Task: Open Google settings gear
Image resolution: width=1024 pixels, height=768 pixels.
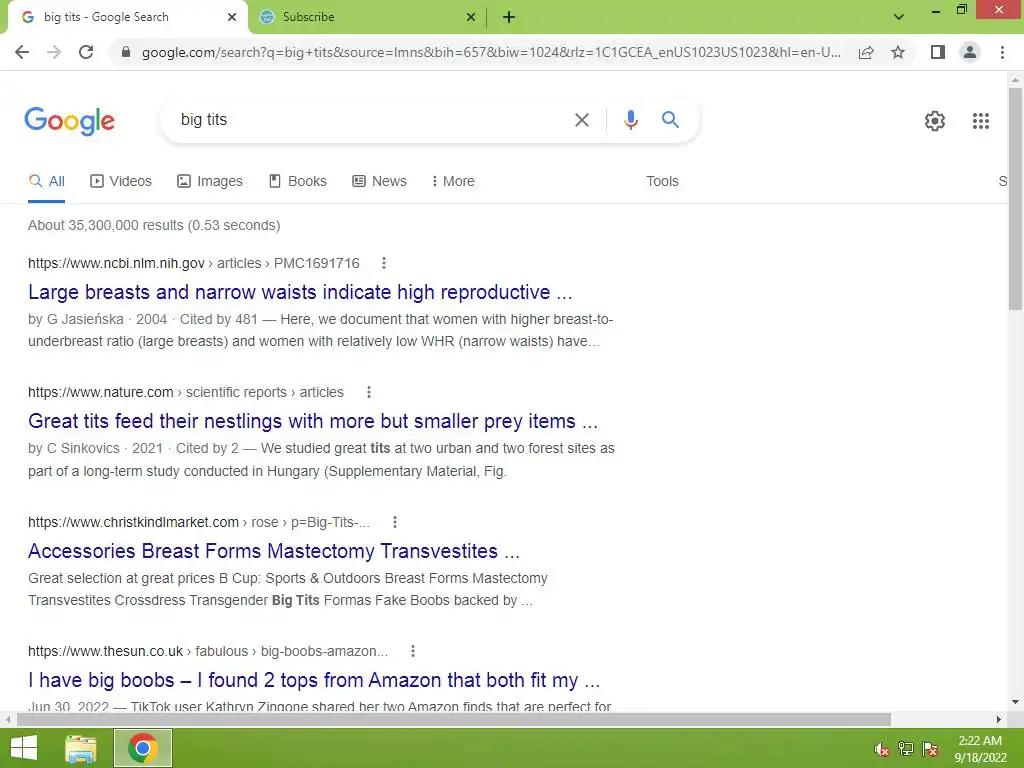Action: point(935,121)
